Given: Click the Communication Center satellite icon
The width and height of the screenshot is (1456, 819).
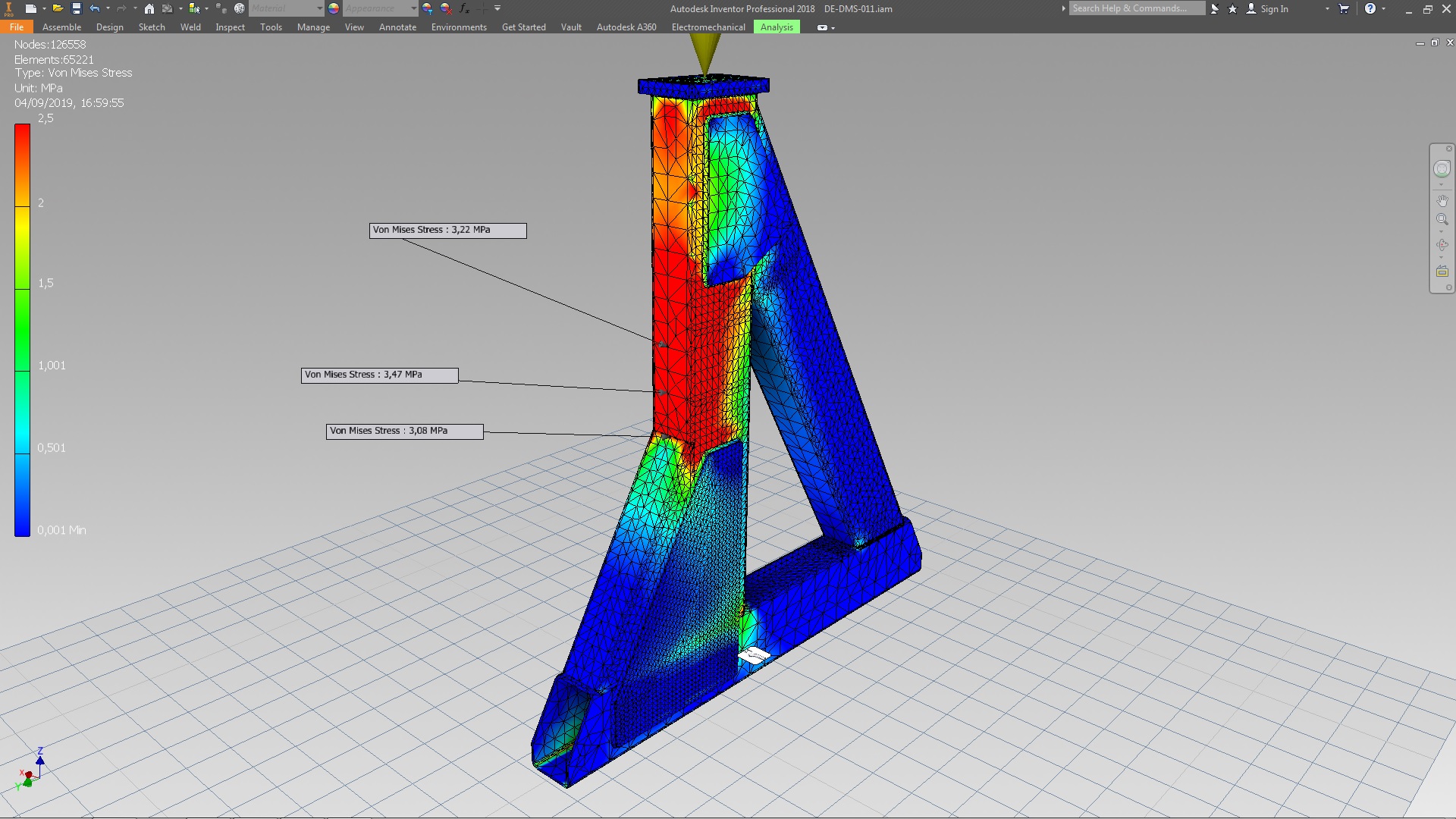Looking at the screenshot, I should (1215, 8).
